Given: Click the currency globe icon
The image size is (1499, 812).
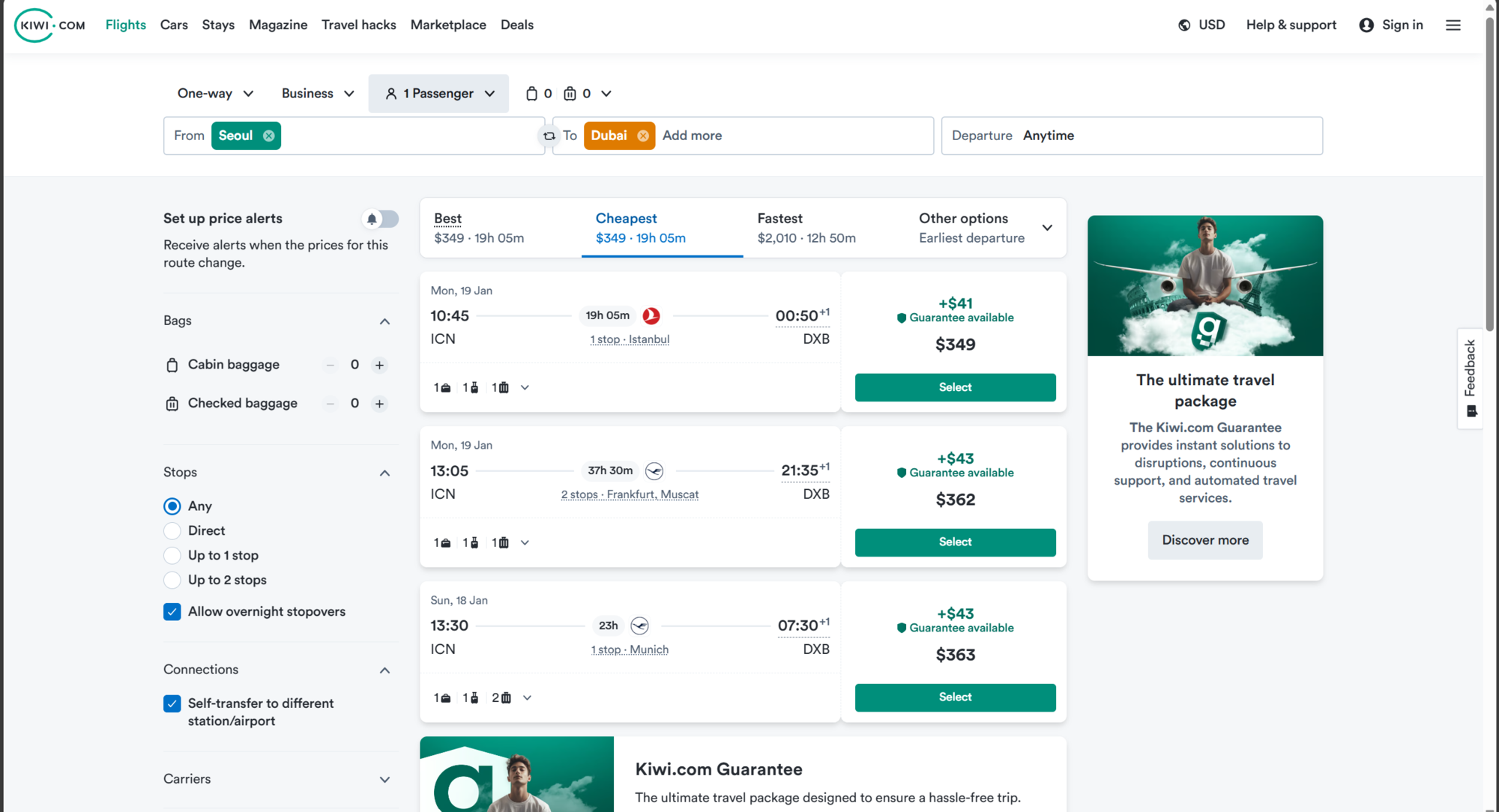Looking at the screenshot, I should [1184, 25].
